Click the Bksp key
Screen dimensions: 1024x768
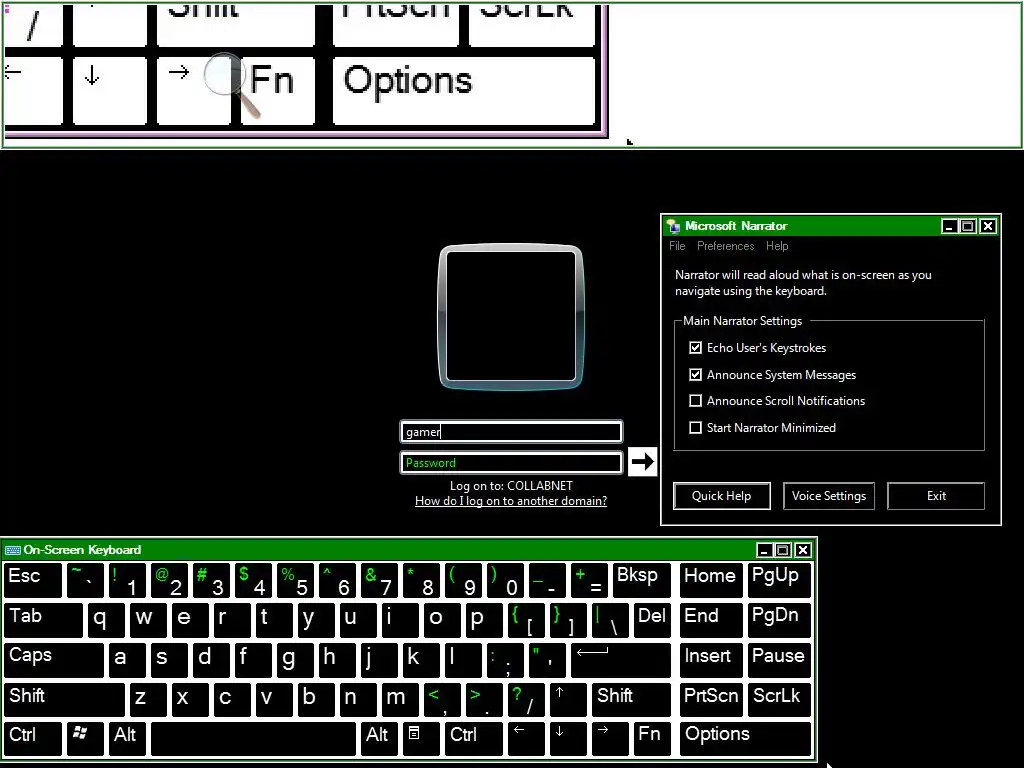[641, 580]
